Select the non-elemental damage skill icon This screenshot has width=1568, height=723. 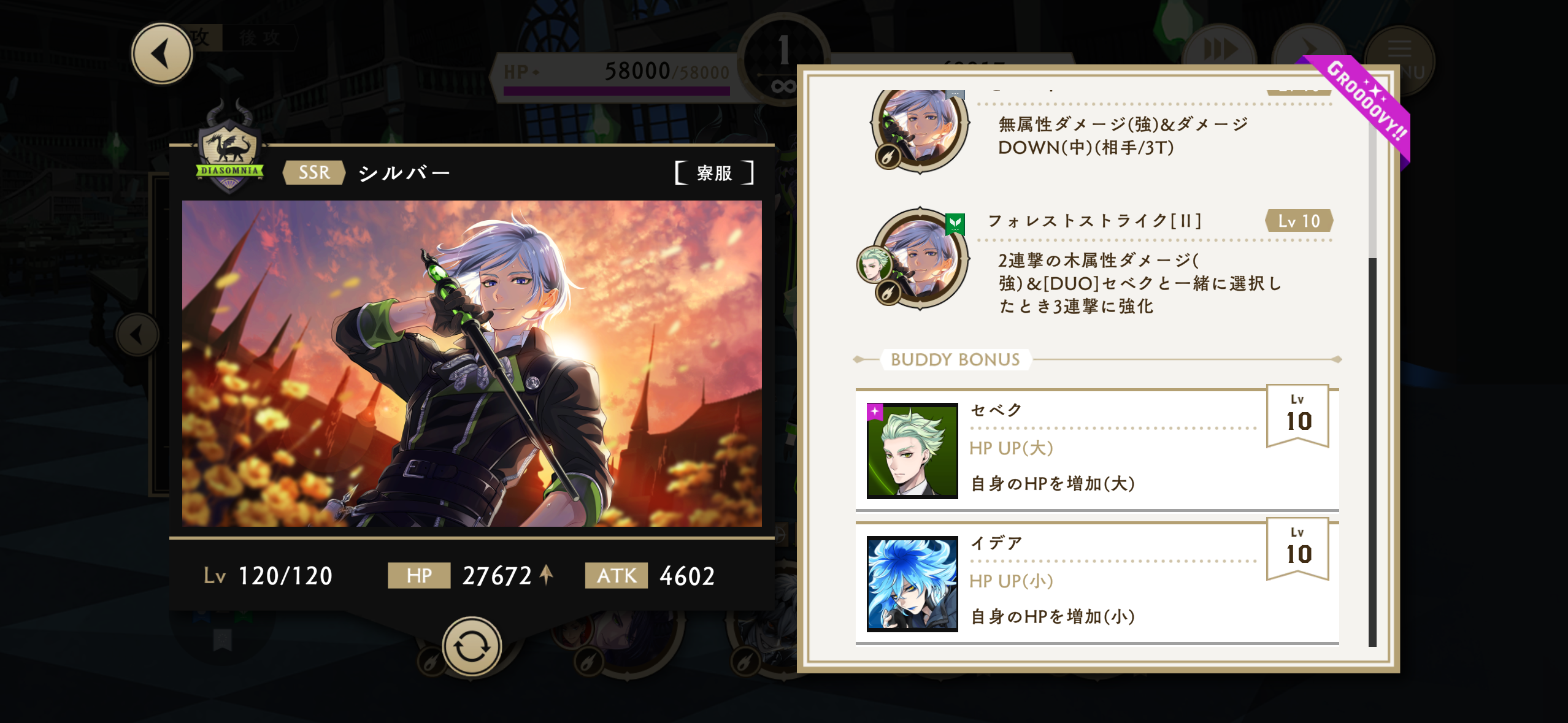pyautogui.click(x=920, y=128)
